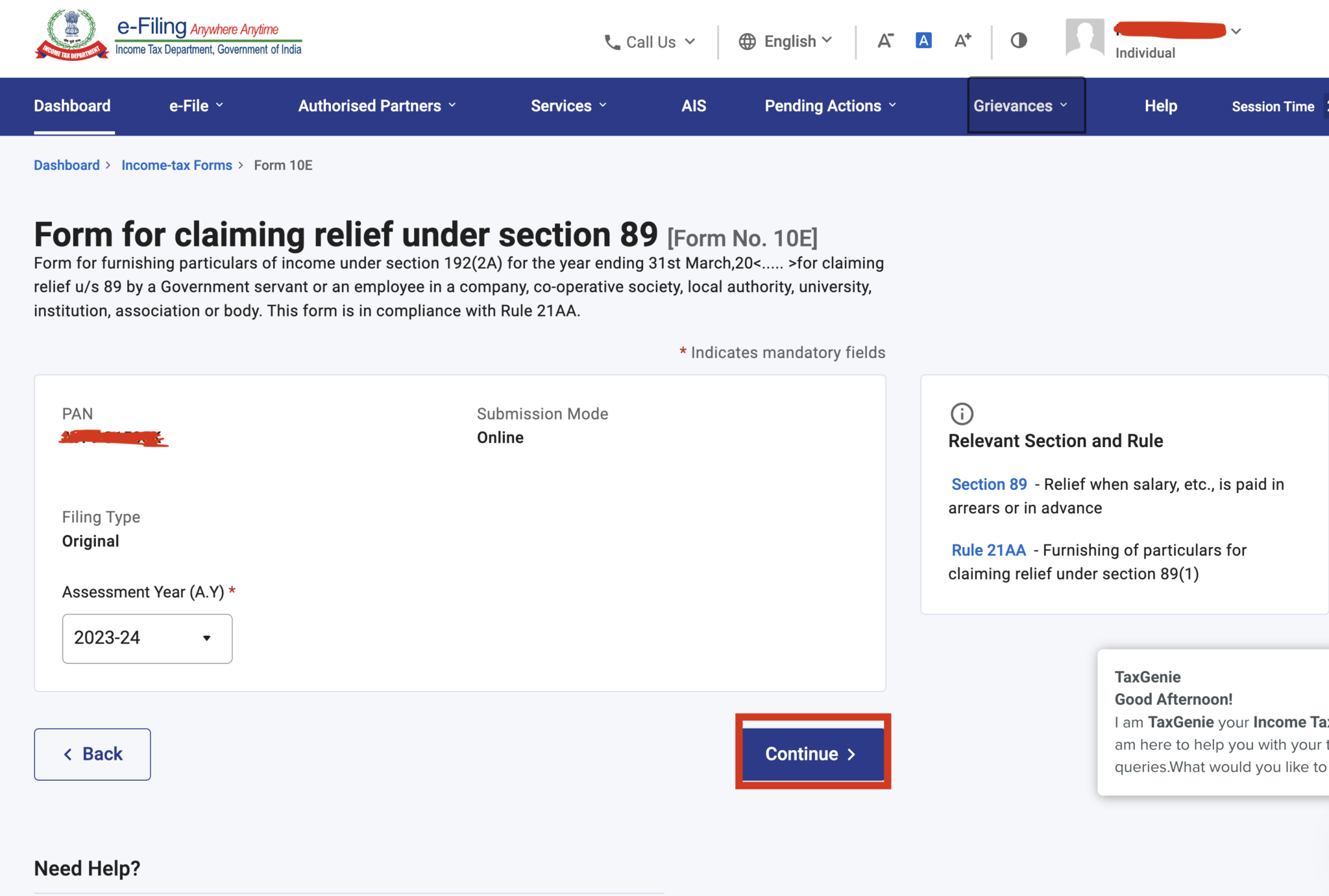The width and height of the screenshot is (1329, 896).
Task: Click the phone icon beside Call Us
Action: point(611,41)
